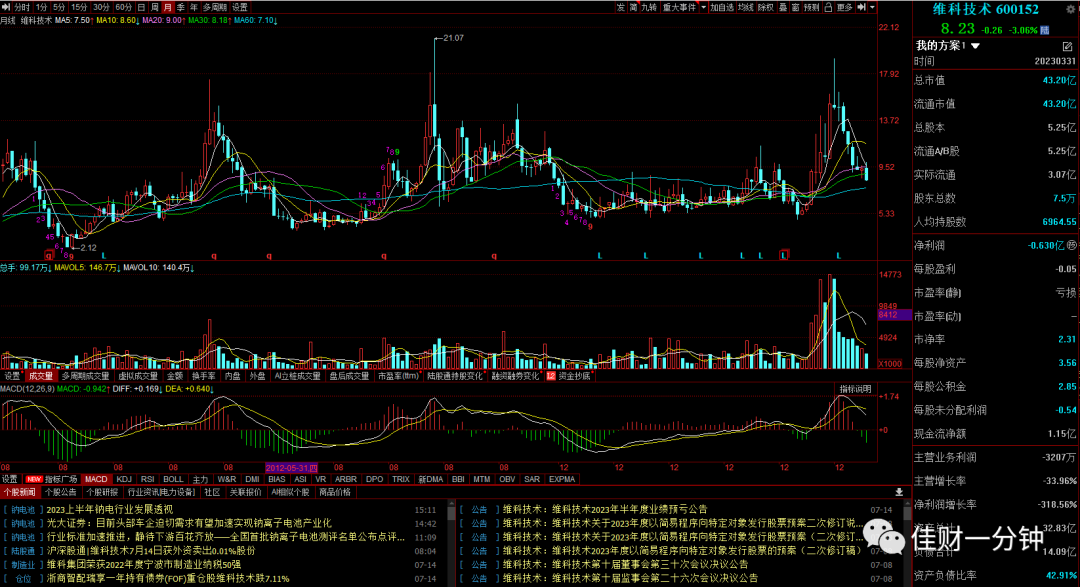This screenshot has height=587, width=1080.
Task: Open the 重大事件 button
Action: (679, 7)
